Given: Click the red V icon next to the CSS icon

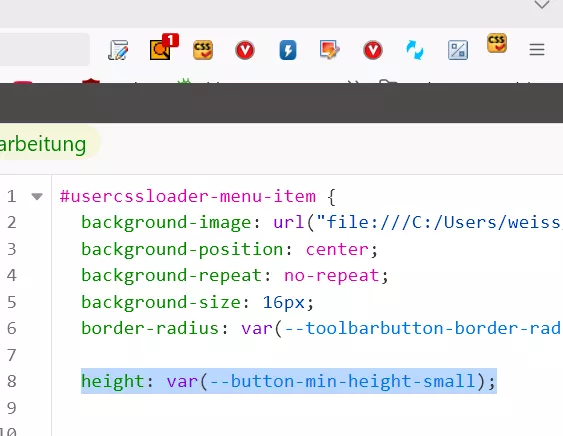Looking at the screenshot, I should tap(245, 50).
